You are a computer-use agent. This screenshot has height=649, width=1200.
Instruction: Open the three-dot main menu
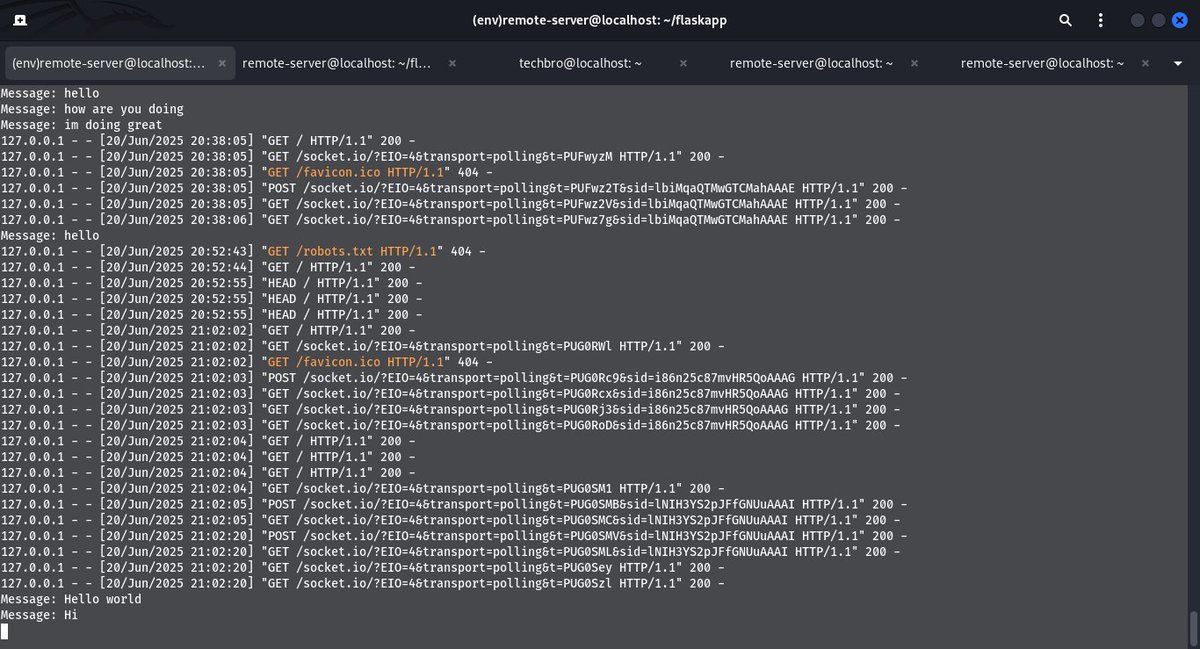[1101, 20]
